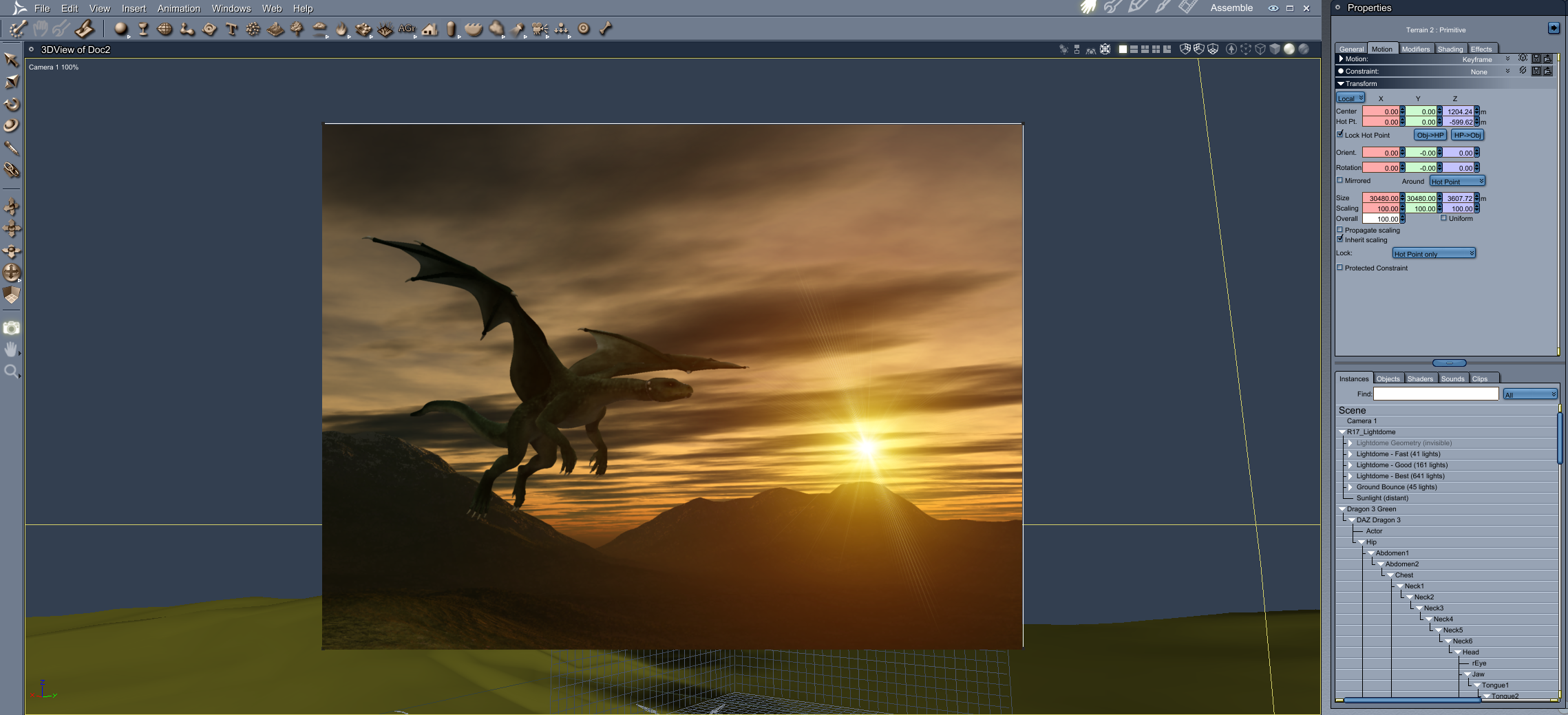Insert a spot light
1568x715 pixels.
click(x=518, y=29)
